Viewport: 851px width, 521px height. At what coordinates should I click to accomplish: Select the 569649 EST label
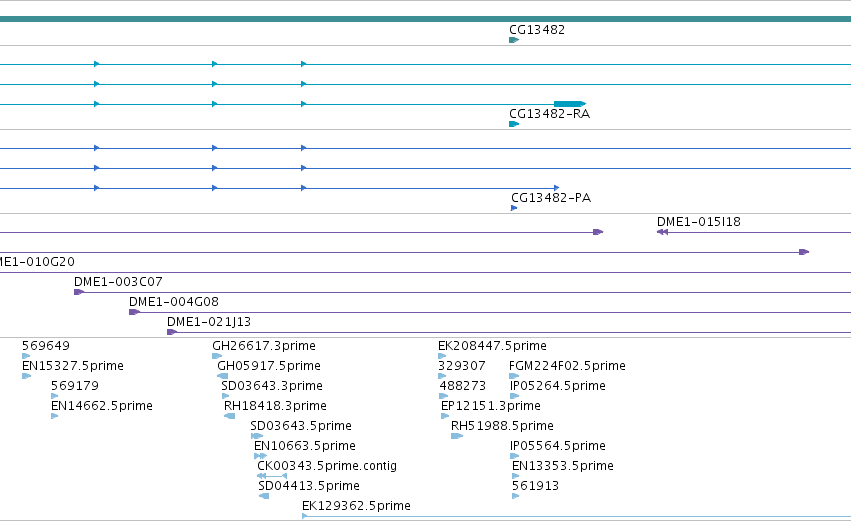pos(46,346)
